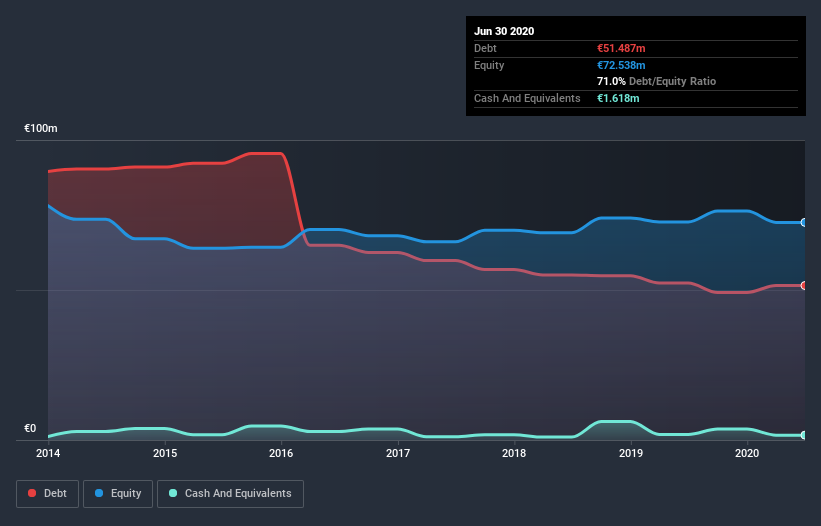The width and height of the screenshot is (821, 526).
Task: Click the 2017 x-axis label
Action: (x=398, y=453)
